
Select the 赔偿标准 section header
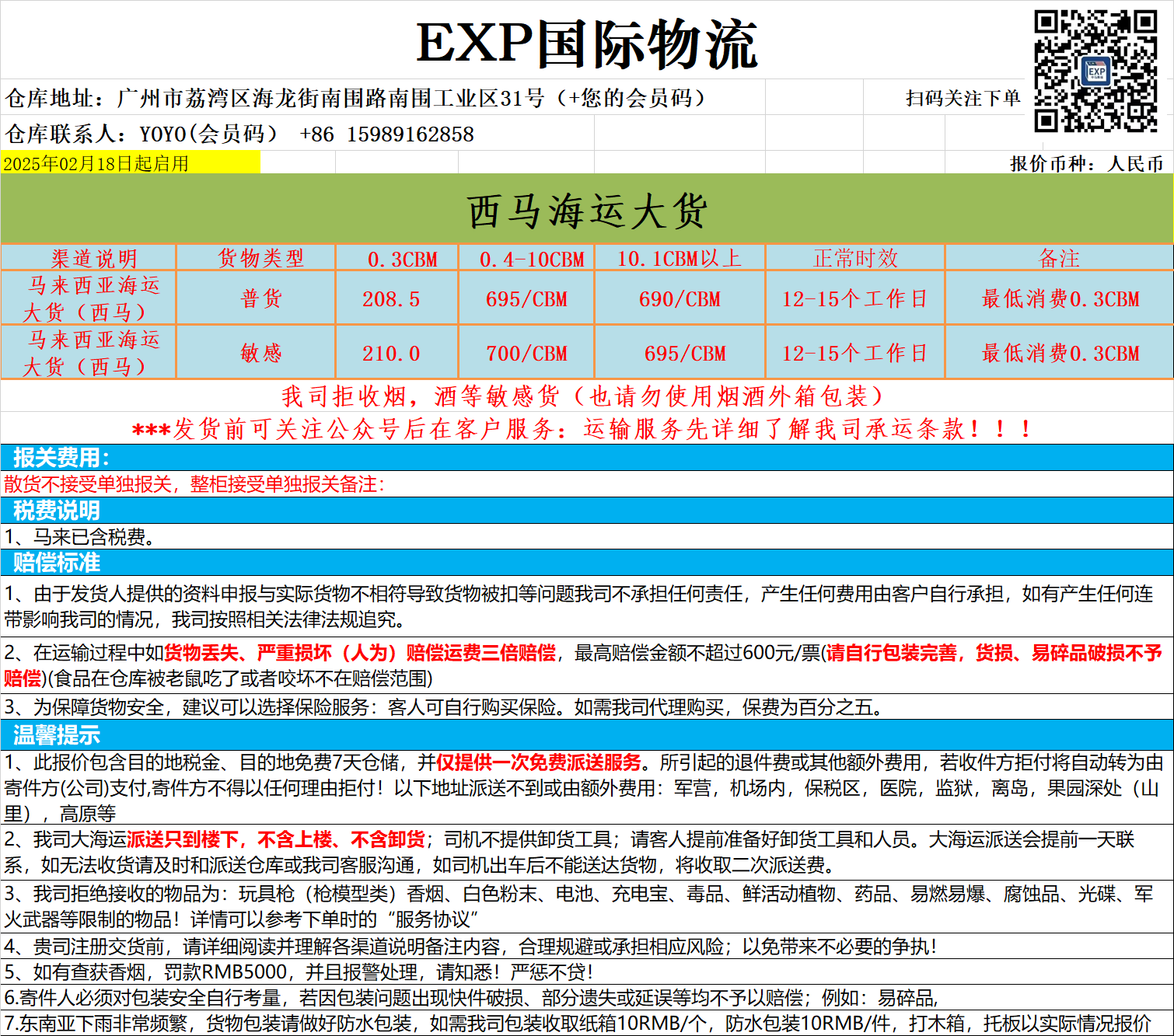(x=587, y=563)
